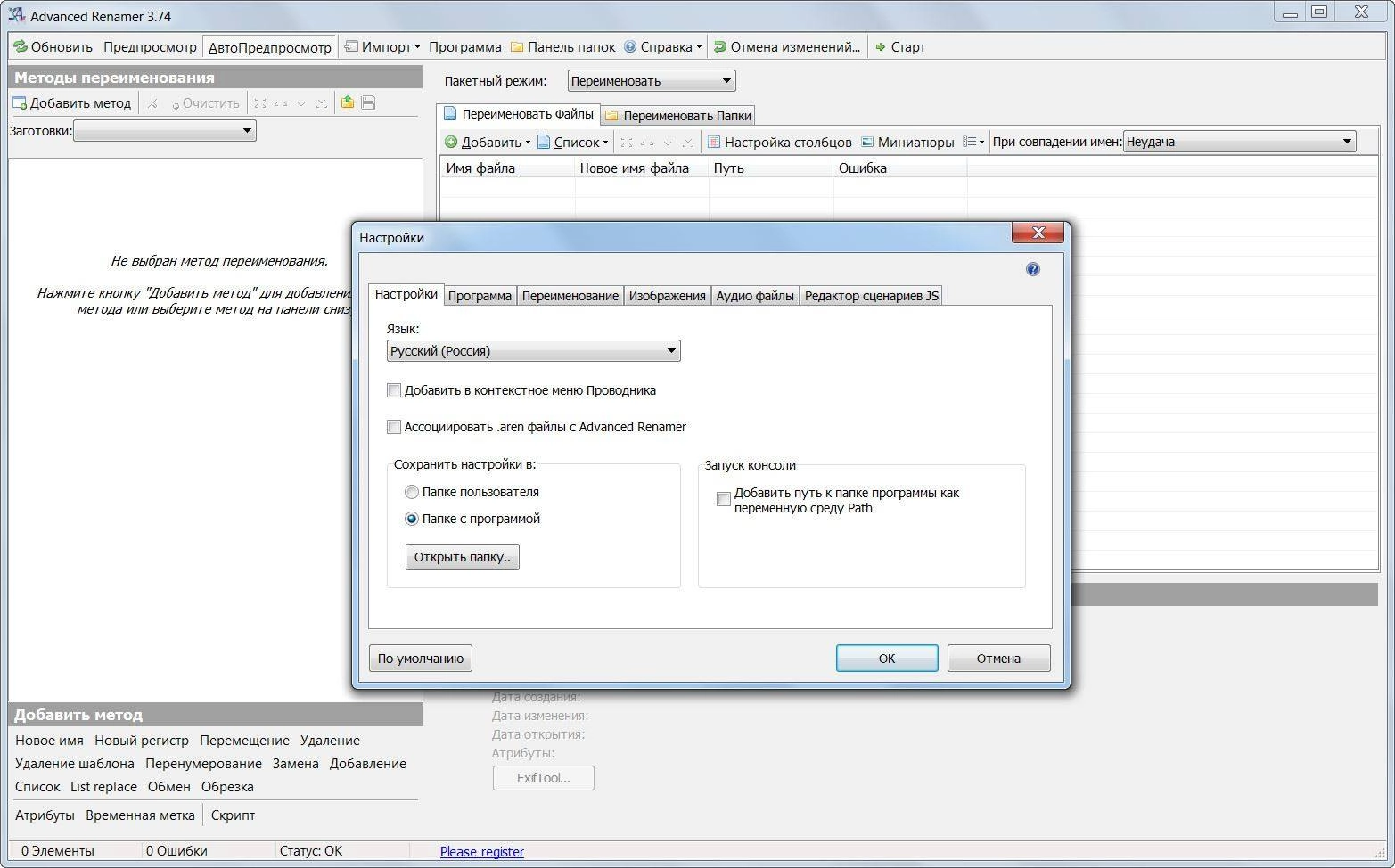This screenshot has width=1395, height=868.
Task: Click Открыть папку.. button
Action: tap(462, 557)
